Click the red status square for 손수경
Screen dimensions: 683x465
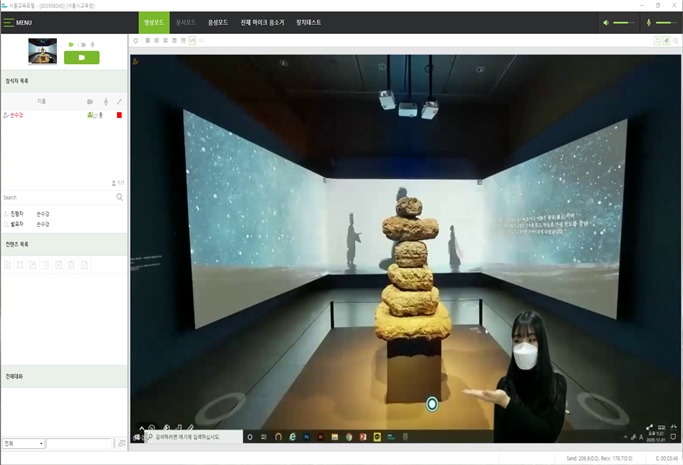coord(119,115)
